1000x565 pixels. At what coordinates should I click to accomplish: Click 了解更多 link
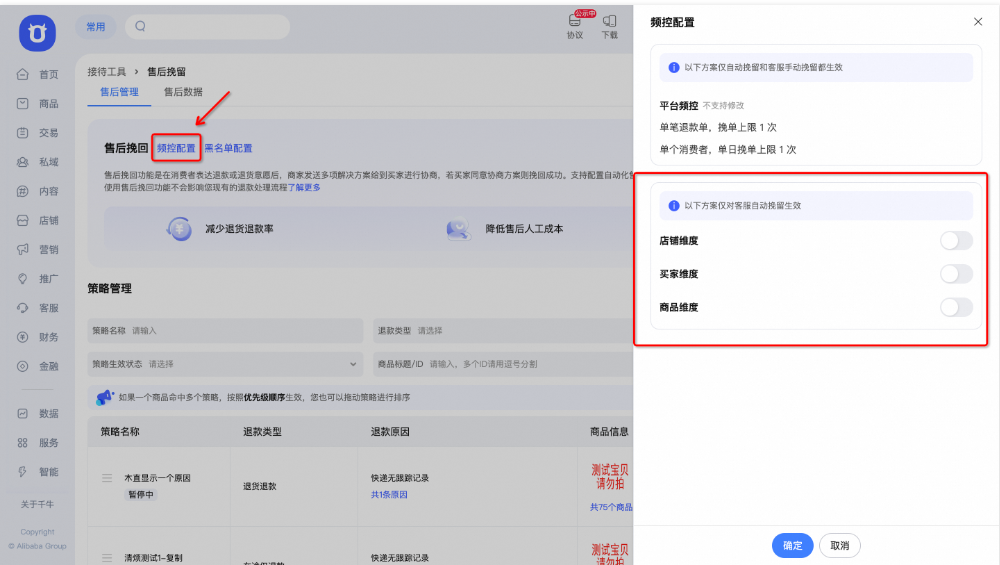point(304,187)
